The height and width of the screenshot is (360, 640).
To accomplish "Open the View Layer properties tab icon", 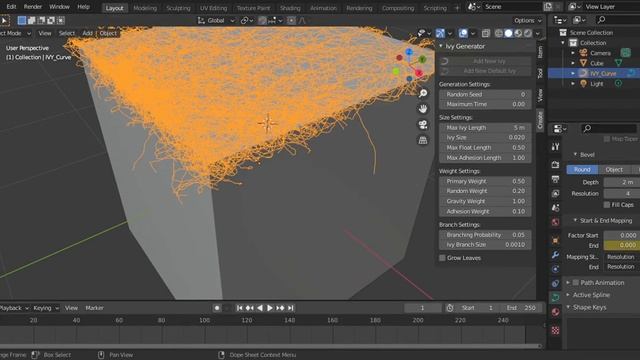I will pos(555,193).
